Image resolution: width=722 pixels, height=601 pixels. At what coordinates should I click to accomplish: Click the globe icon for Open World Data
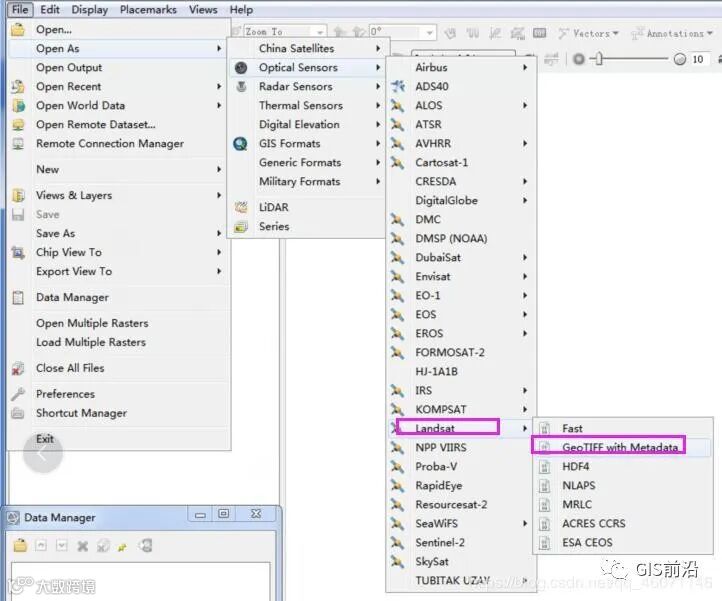pyautogui.click(x=18, y=105)
